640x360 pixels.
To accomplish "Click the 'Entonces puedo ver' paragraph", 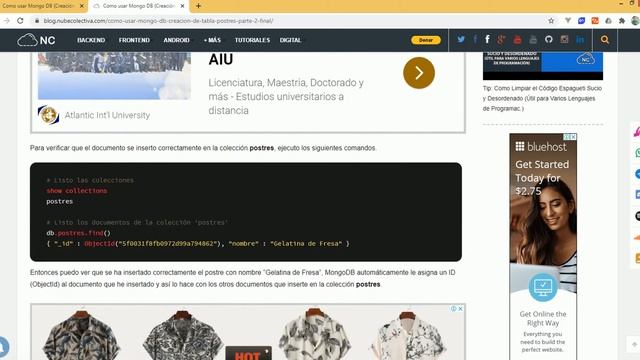I will pyautogui.click(x=242, y=278).
